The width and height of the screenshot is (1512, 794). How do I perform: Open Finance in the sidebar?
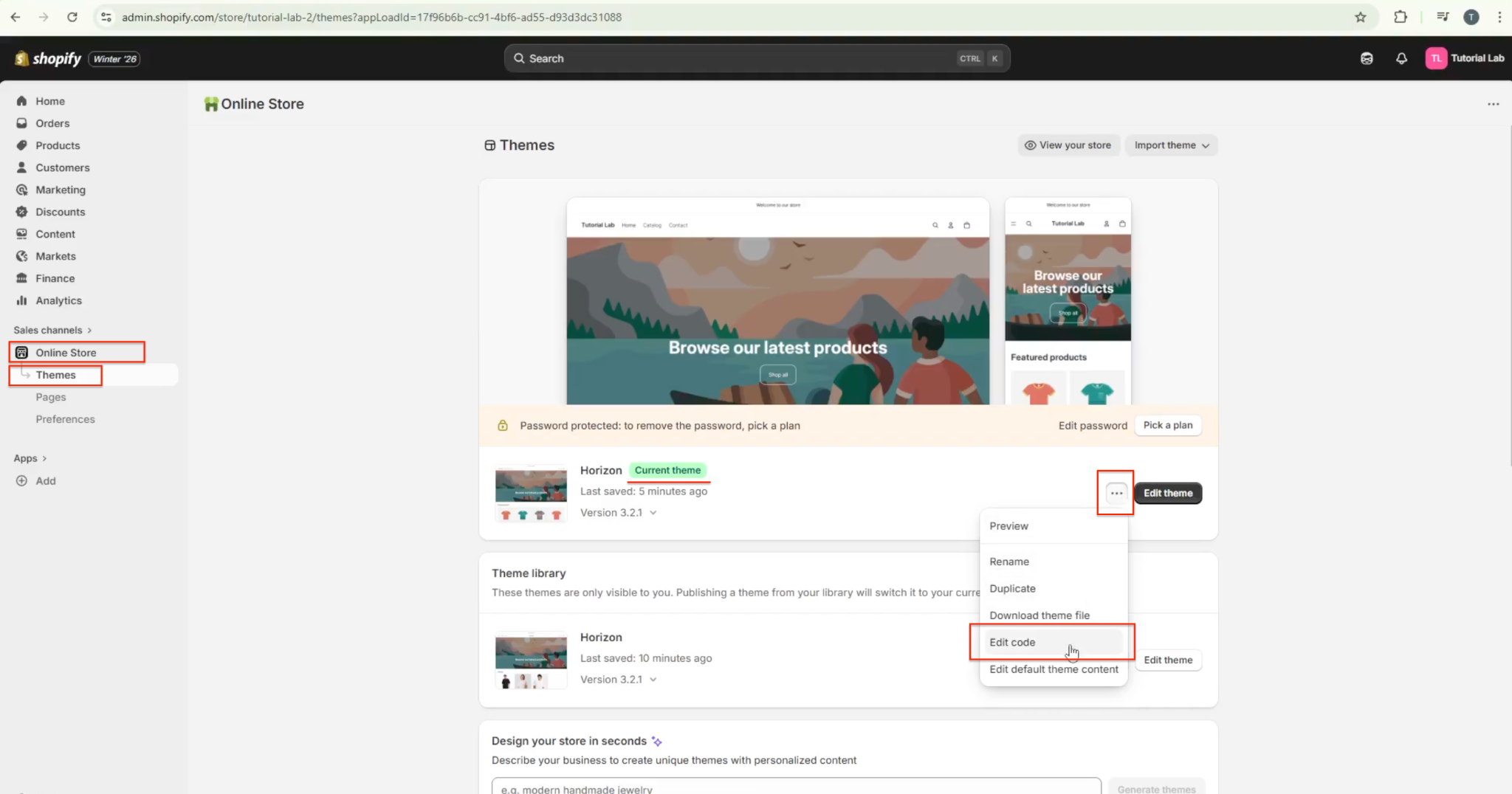[55, 278]
